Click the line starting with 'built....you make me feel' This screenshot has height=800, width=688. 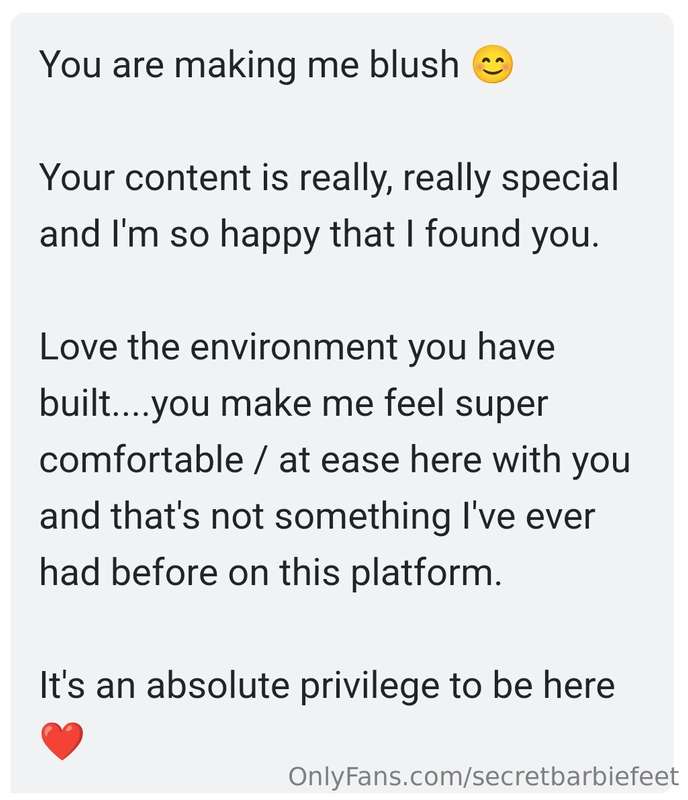coord(293,404)
